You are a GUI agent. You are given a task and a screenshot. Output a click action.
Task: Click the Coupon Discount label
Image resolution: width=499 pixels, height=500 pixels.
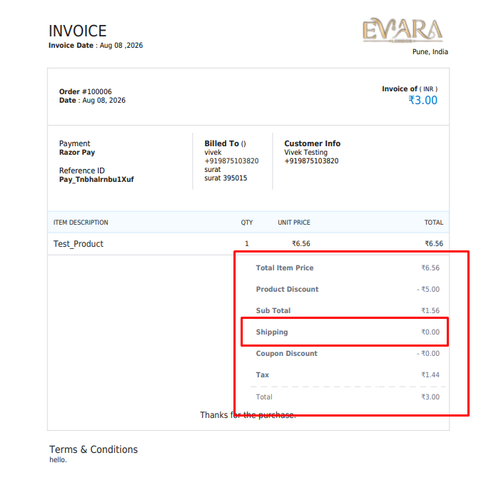[x=286, y=354]
